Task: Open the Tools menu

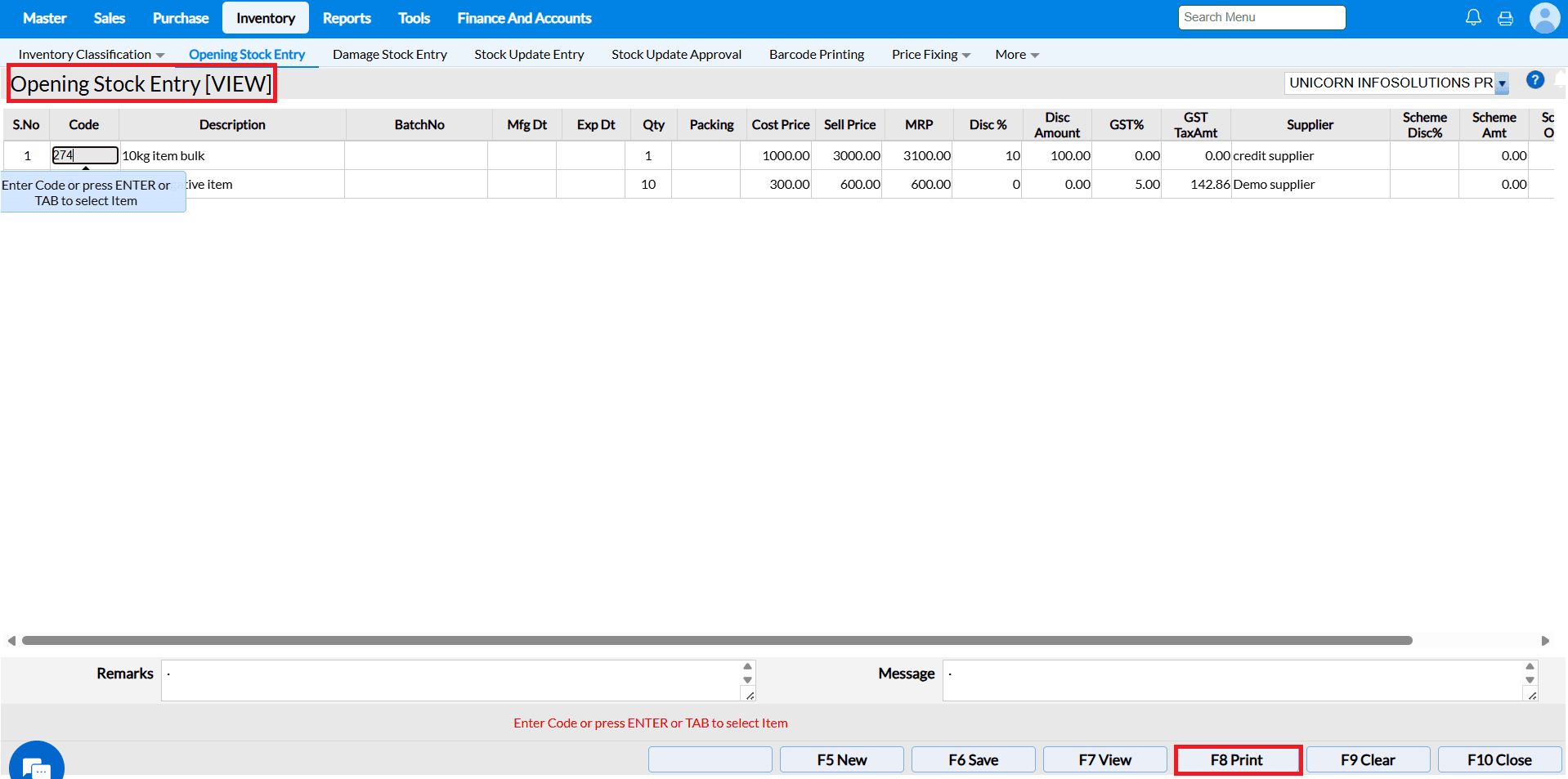Action: coord(414,18)
